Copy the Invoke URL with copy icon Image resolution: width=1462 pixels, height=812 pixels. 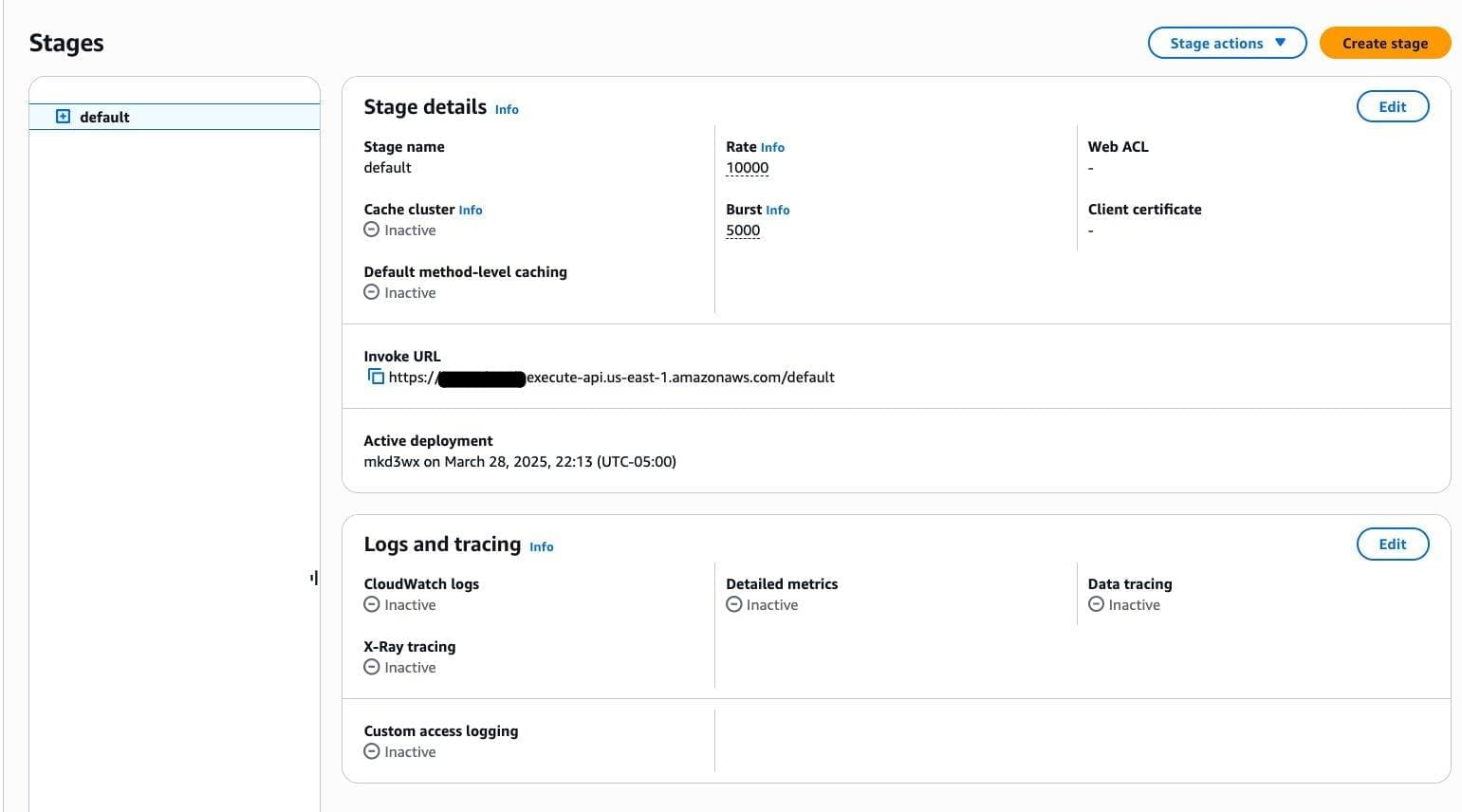[376, 377]
